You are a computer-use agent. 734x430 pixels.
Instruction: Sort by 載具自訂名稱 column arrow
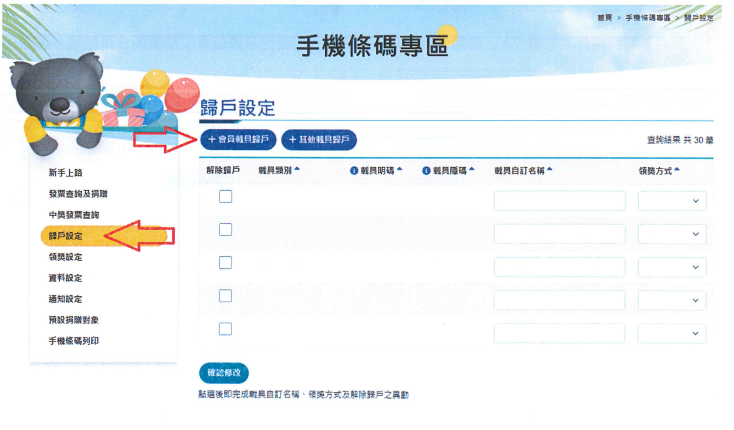coord(550,169)
